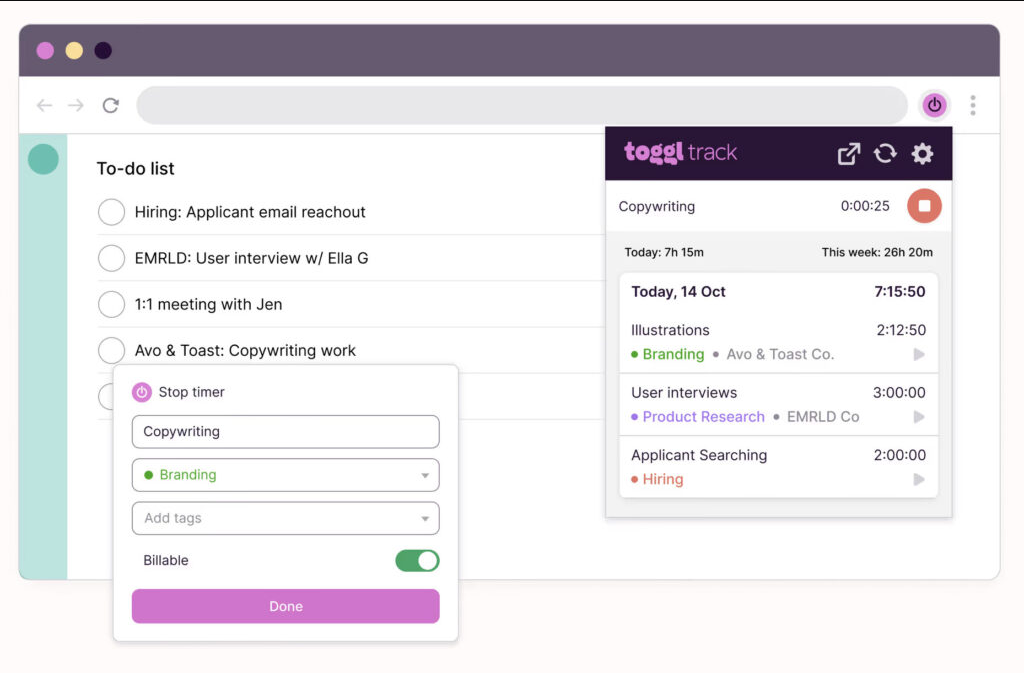Click the yellow window control dot
Screen dimensions: 1024x673
pos(74,50)
